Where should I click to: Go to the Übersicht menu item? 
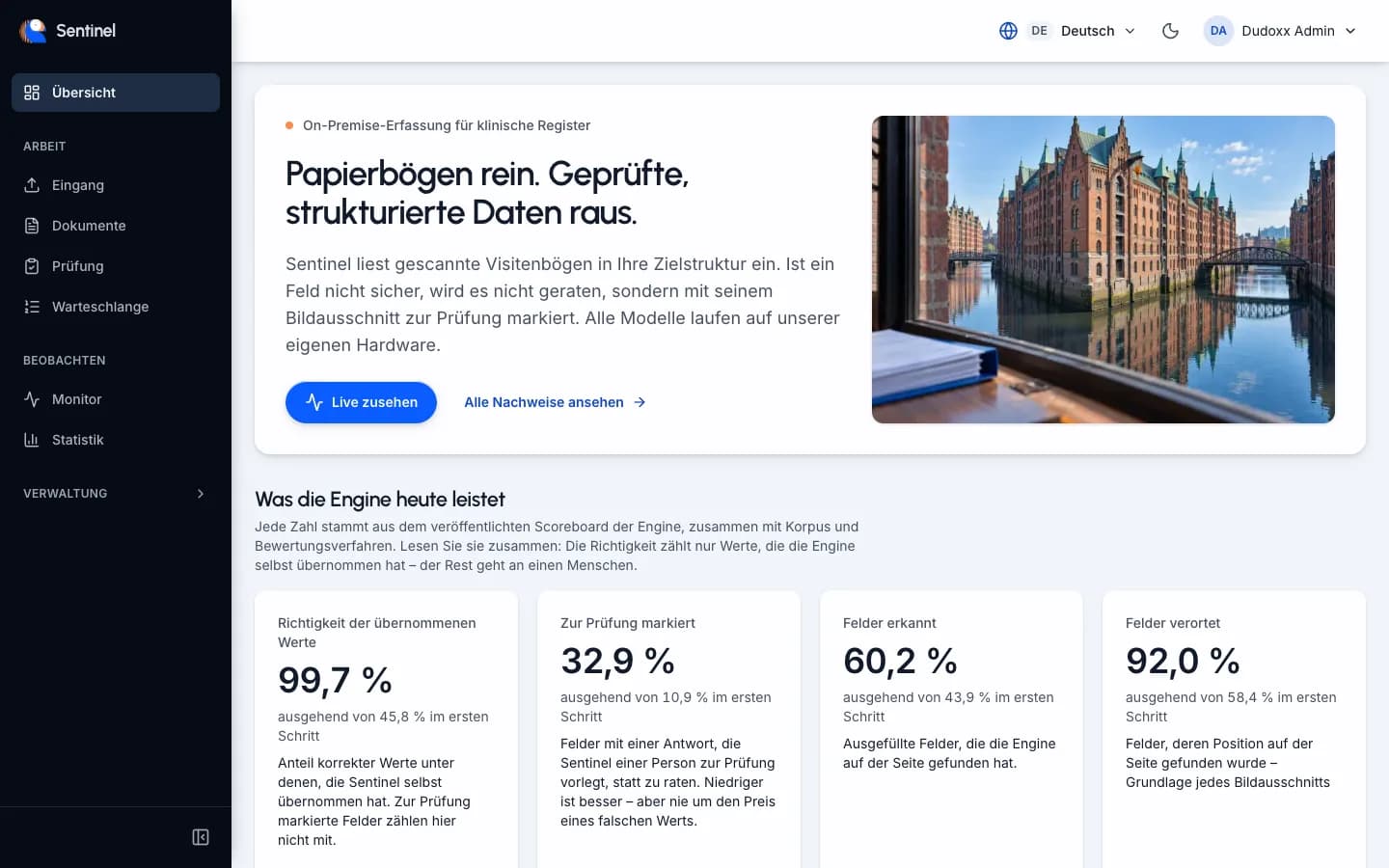pyautogui.click(x=116, y=93)
